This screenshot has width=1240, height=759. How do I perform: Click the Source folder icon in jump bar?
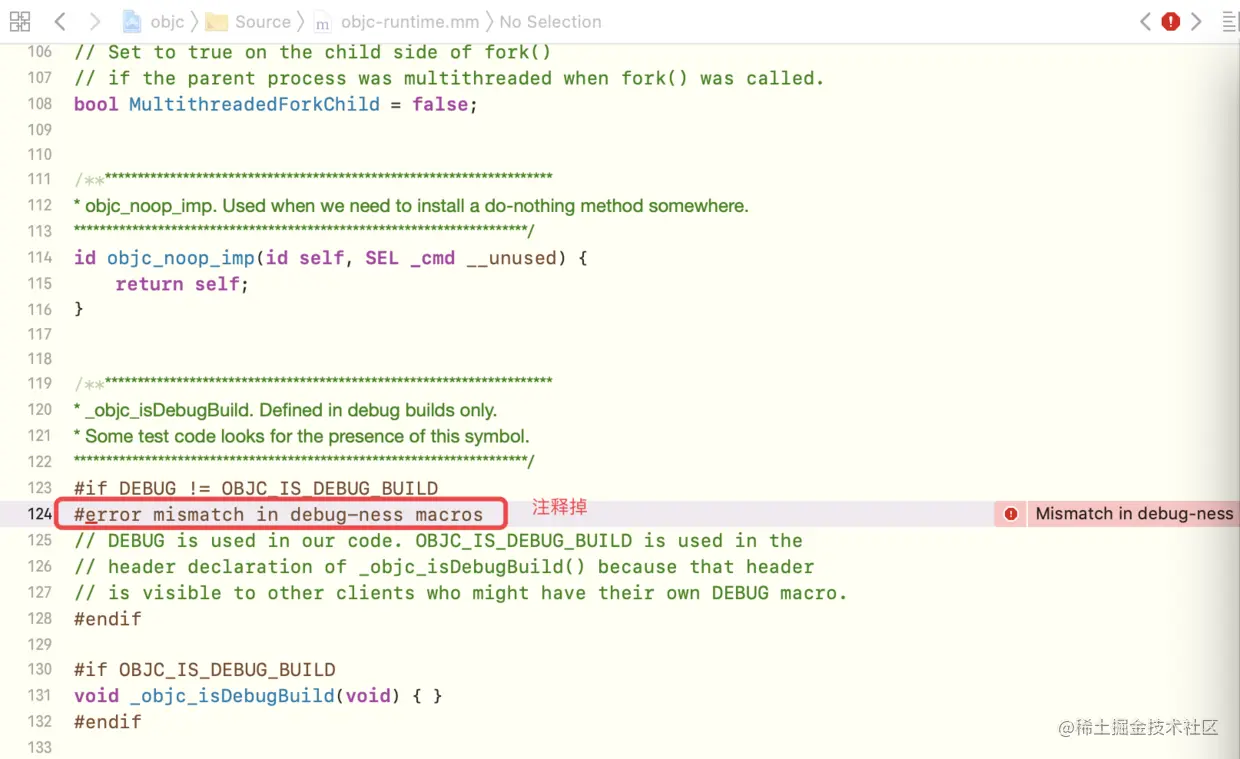tap(216, 22)
